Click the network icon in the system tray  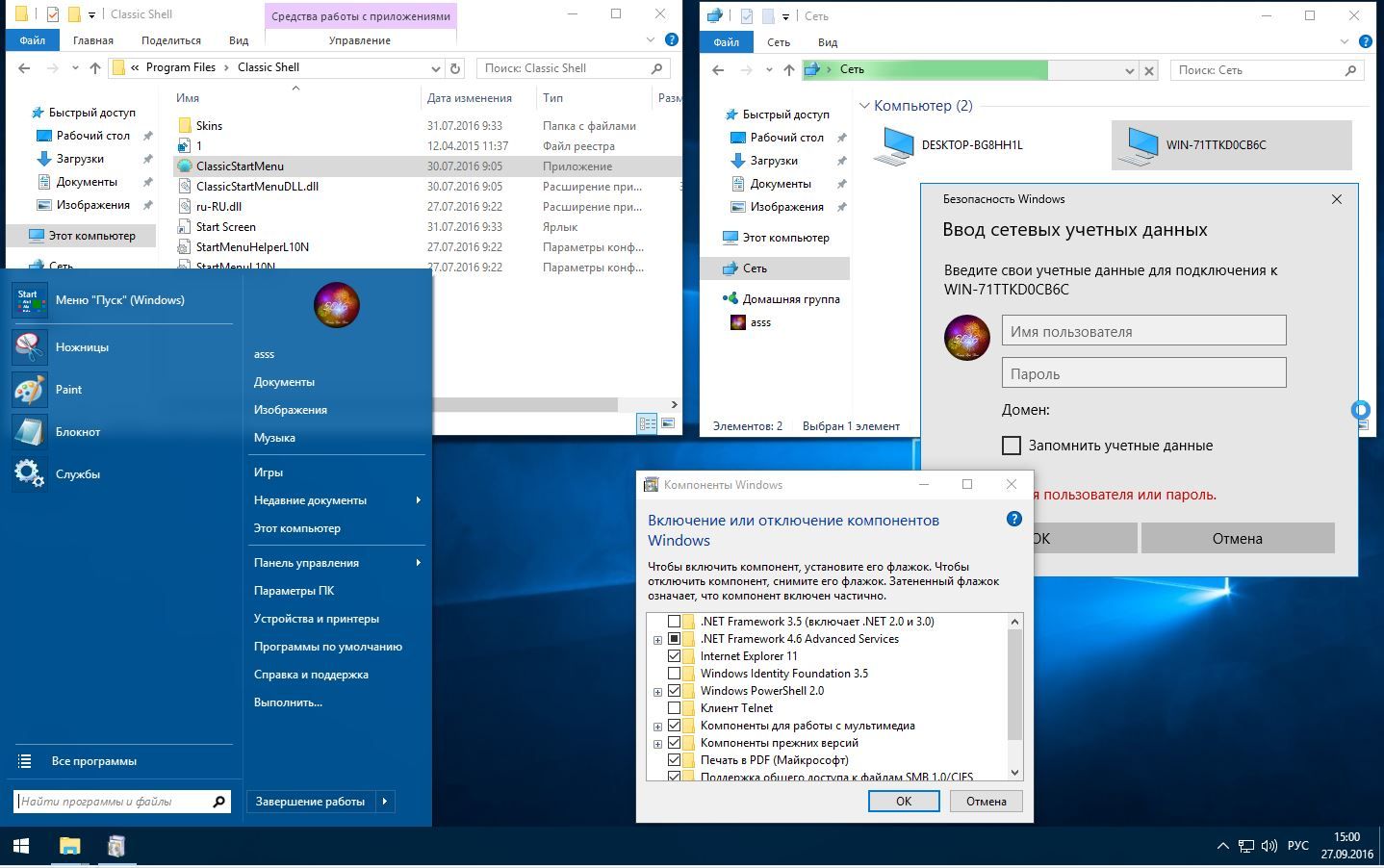pos(1246,846)
